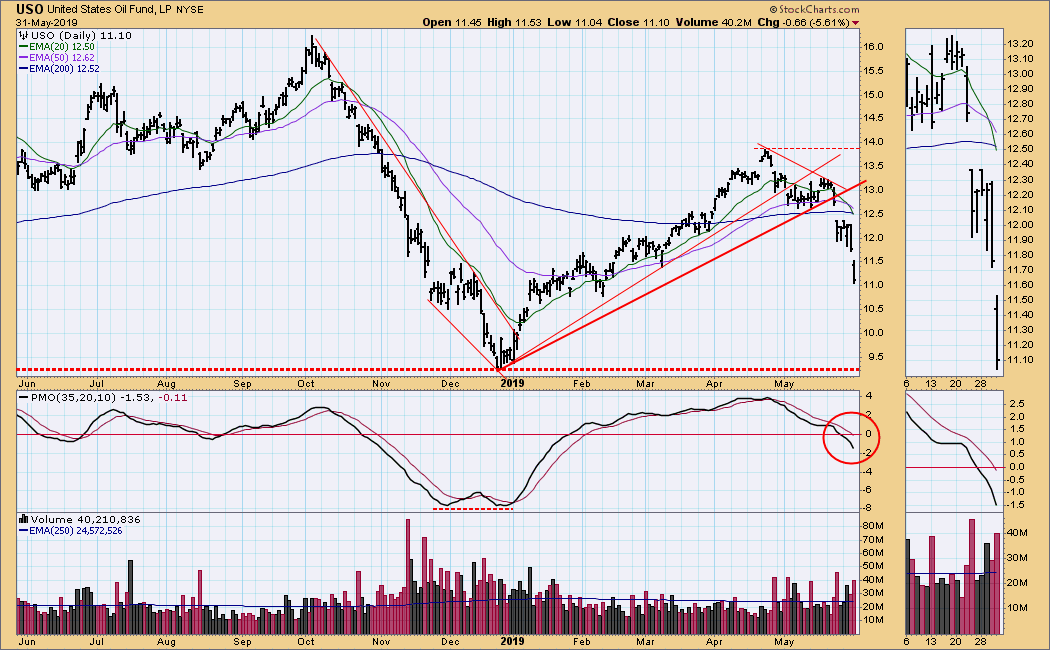Click the EMA(200) 12.52 legend entry
1050x650 pixels.
tap(60, 68)
